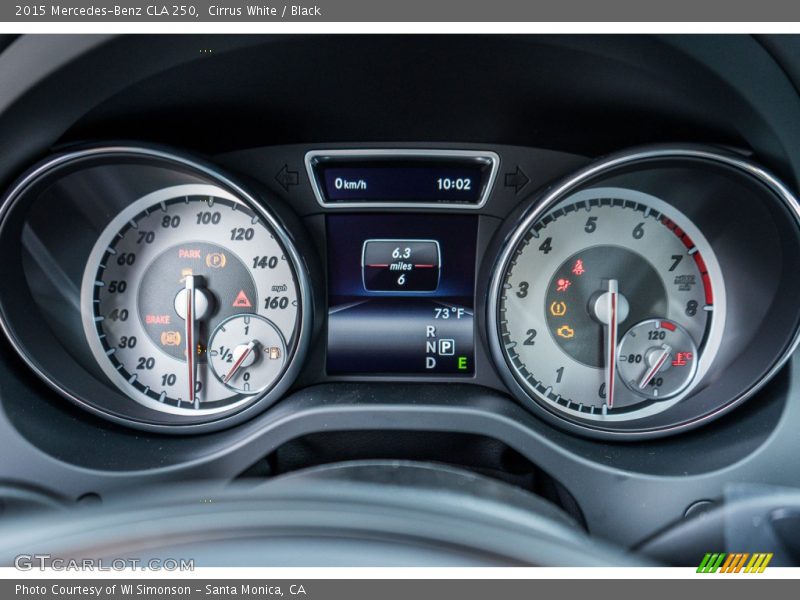Click the red PARK warning text

189,254
